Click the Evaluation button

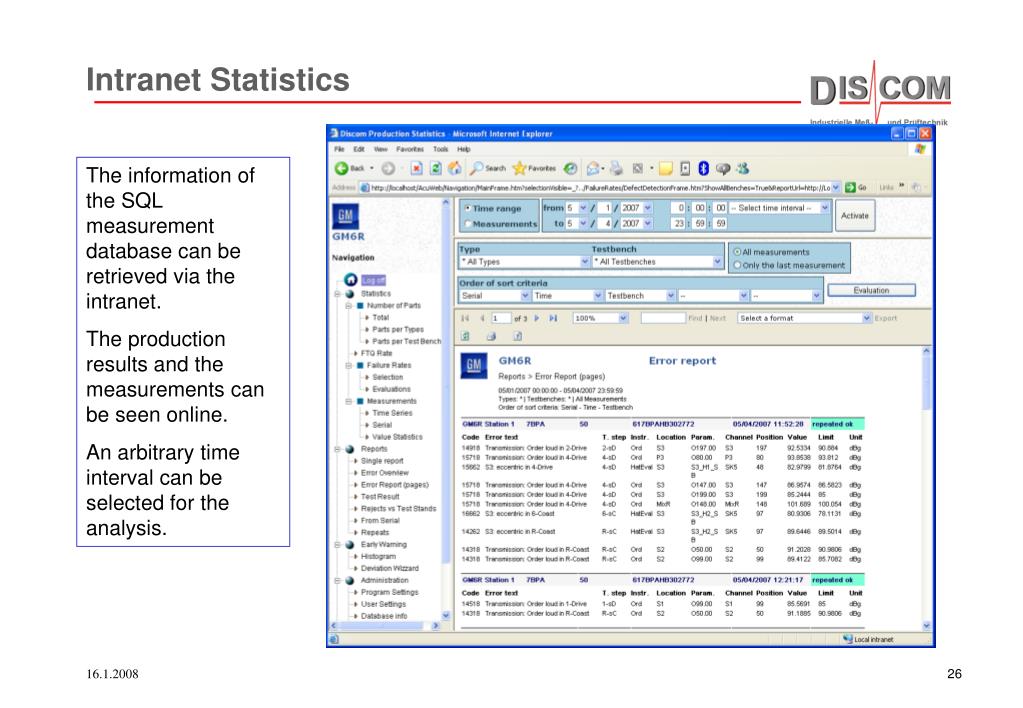(x=872, y=290)
